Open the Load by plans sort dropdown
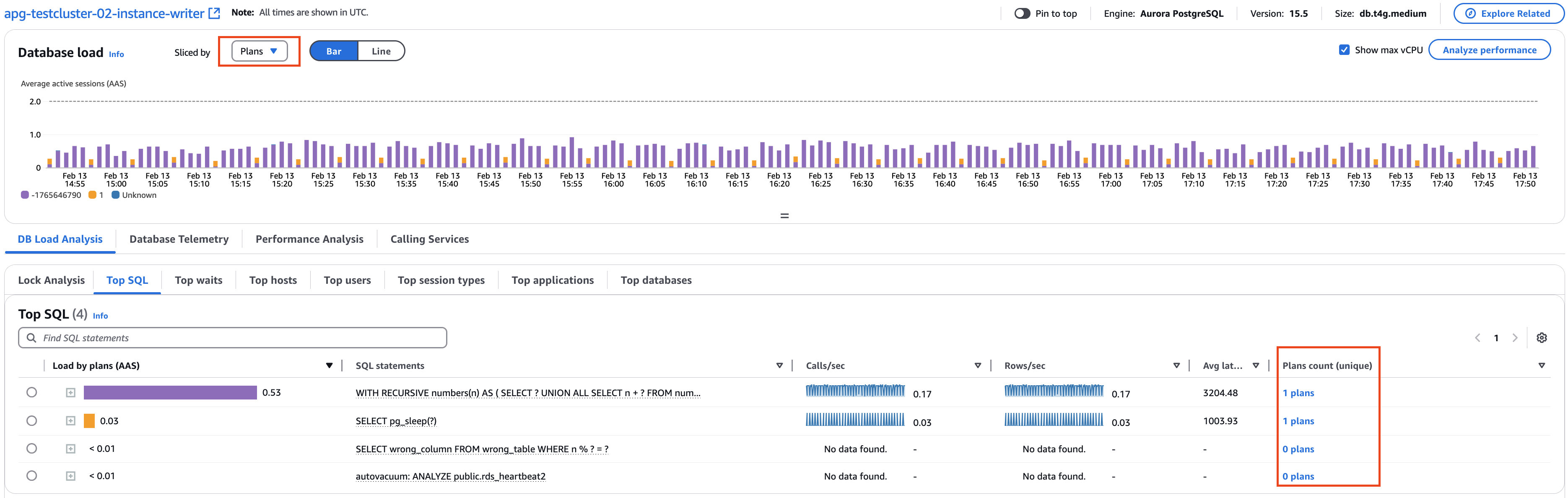The height and width of the screenshot is (498, 1568). [329, 365]
